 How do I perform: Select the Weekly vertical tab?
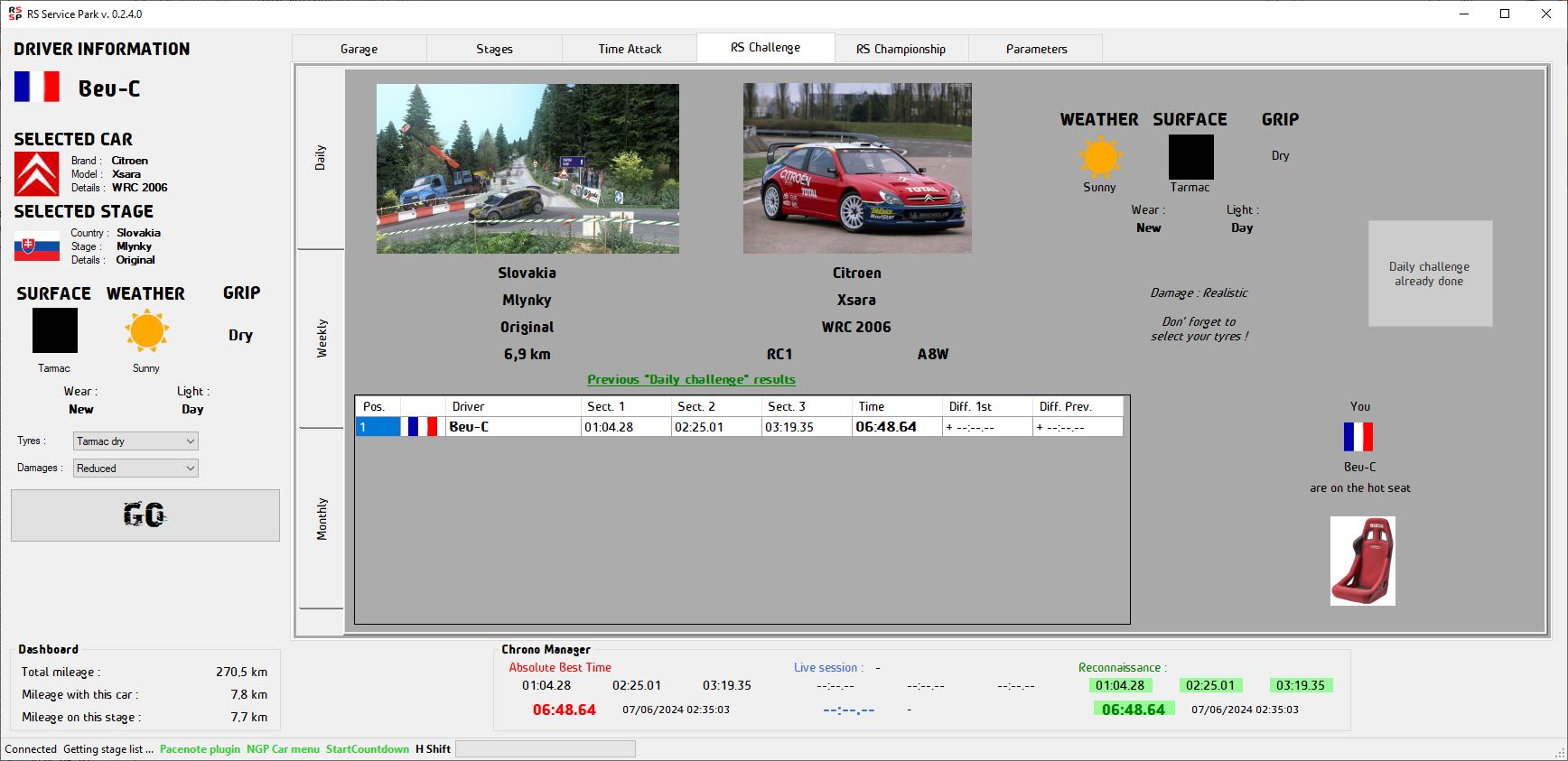click(321, 339)
